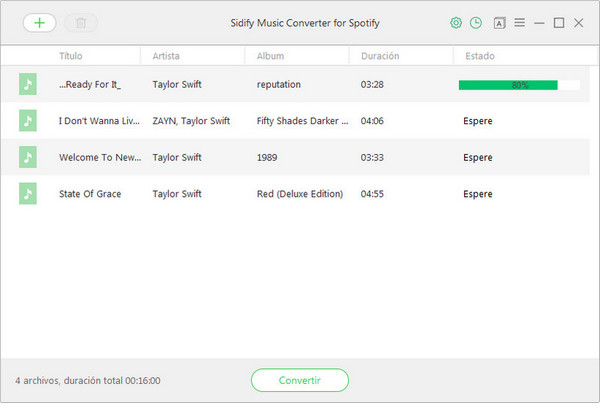The width and height of the screenshot is (600, 403).
Task: Maximize the Sidify window
Action: tap(559, 23)
